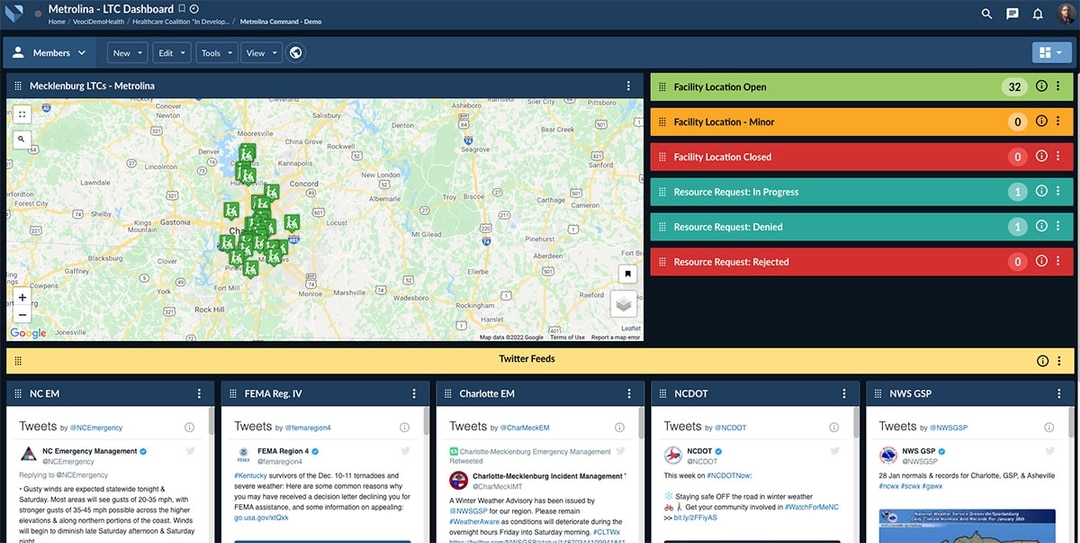Open go.usa.gov link in FEMA tweet
The image size is (1080, 543).
pyautogui.click(x=261, y=518)
